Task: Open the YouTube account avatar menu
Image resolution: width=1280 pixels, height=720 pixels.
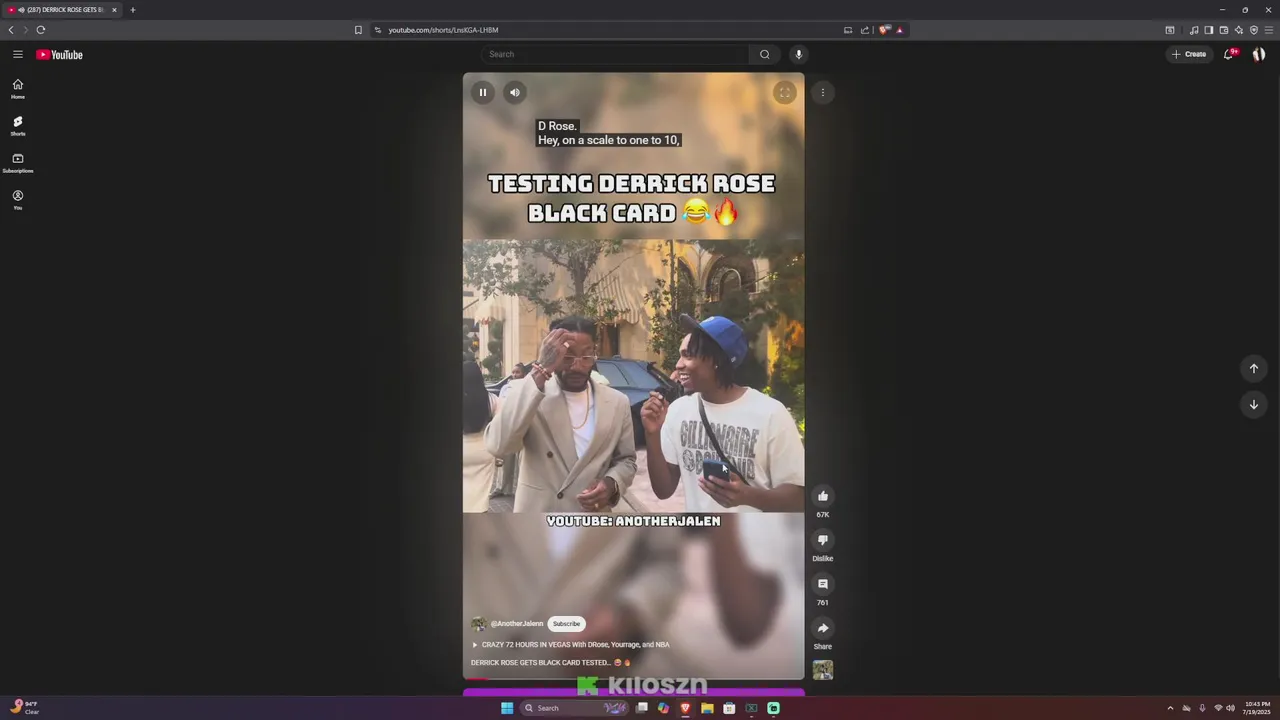Action: click(1259, 54)
